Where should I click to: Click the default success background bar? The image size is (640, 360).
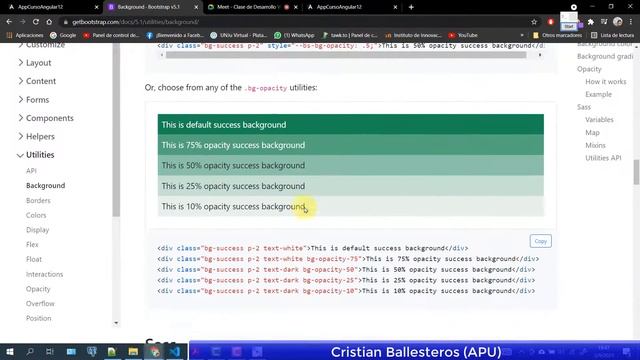[x=351, y=124]
